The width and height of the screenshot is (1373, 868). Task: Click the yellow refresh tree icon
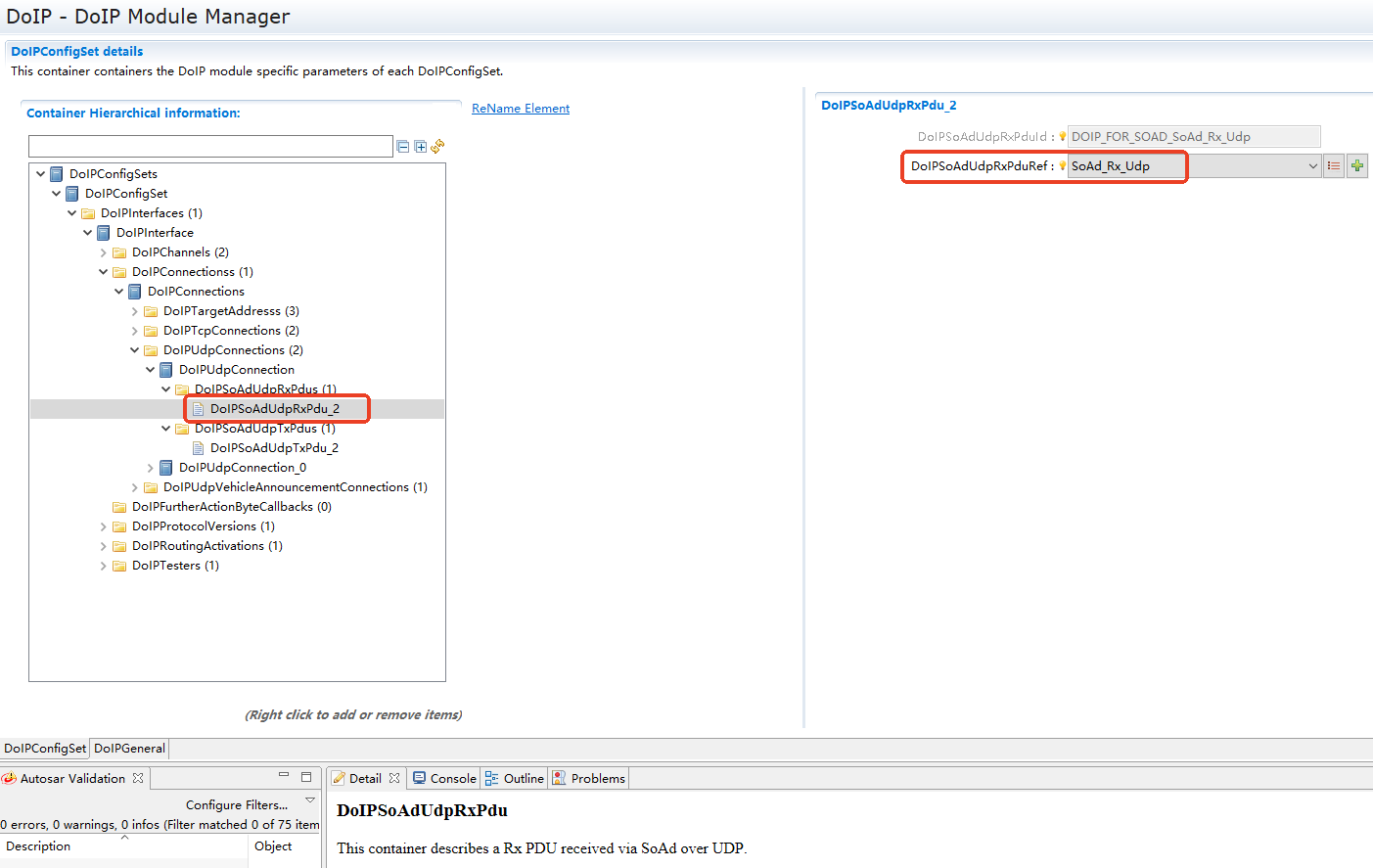437,146
